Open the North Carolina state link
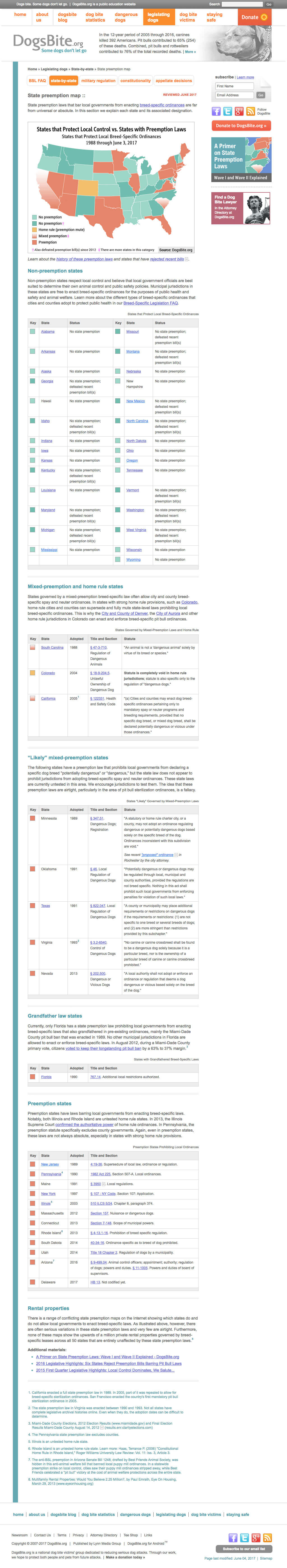This screenshot has height=1568, width=287. coord(137,421)
